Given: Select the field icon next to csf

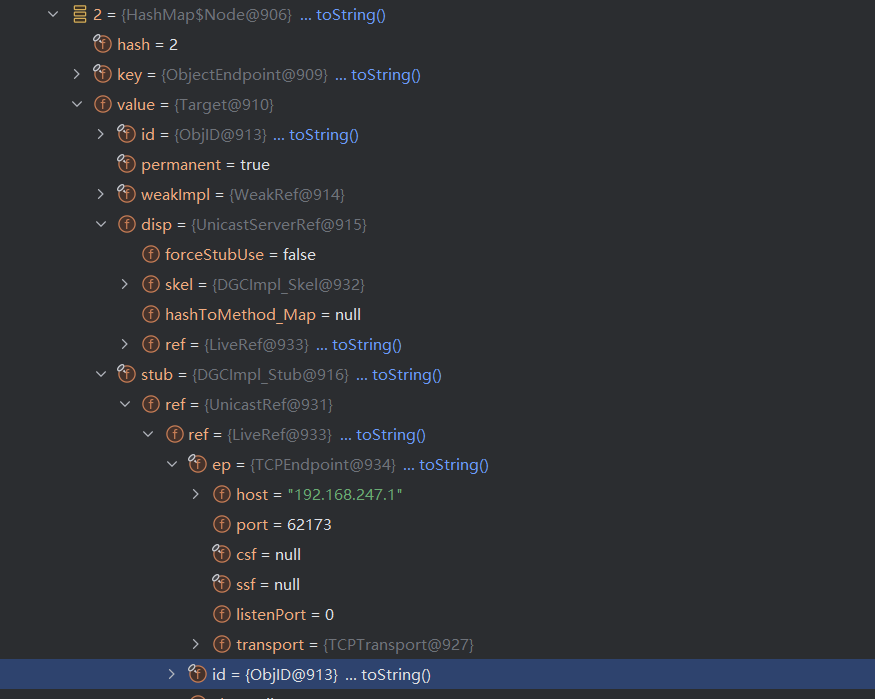Looking at the screenshot, I should 221,554.
